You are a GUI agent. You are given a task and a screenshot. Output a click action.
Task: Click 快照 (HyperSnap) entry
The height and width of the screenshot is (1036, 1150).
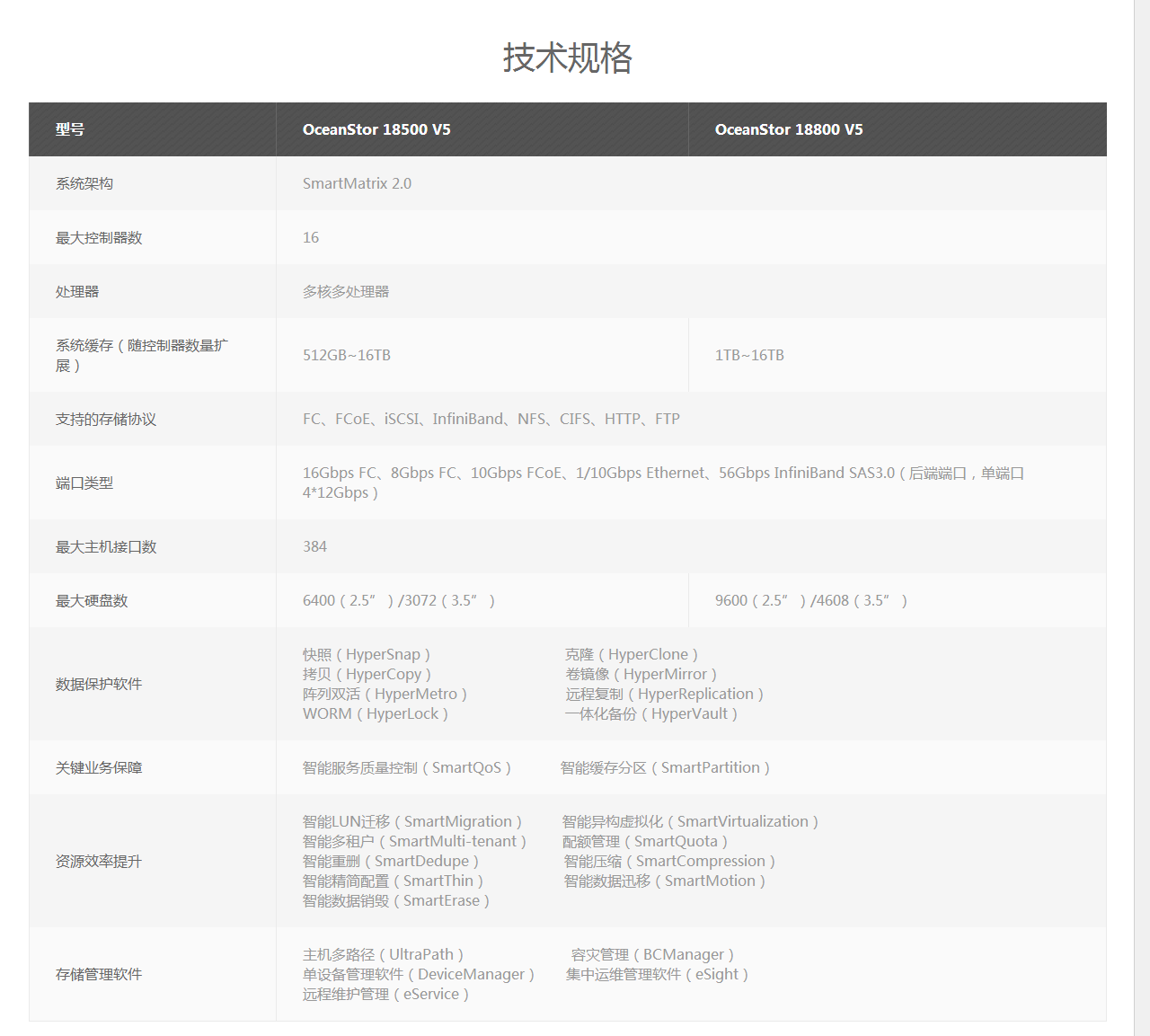coord(367,654)
